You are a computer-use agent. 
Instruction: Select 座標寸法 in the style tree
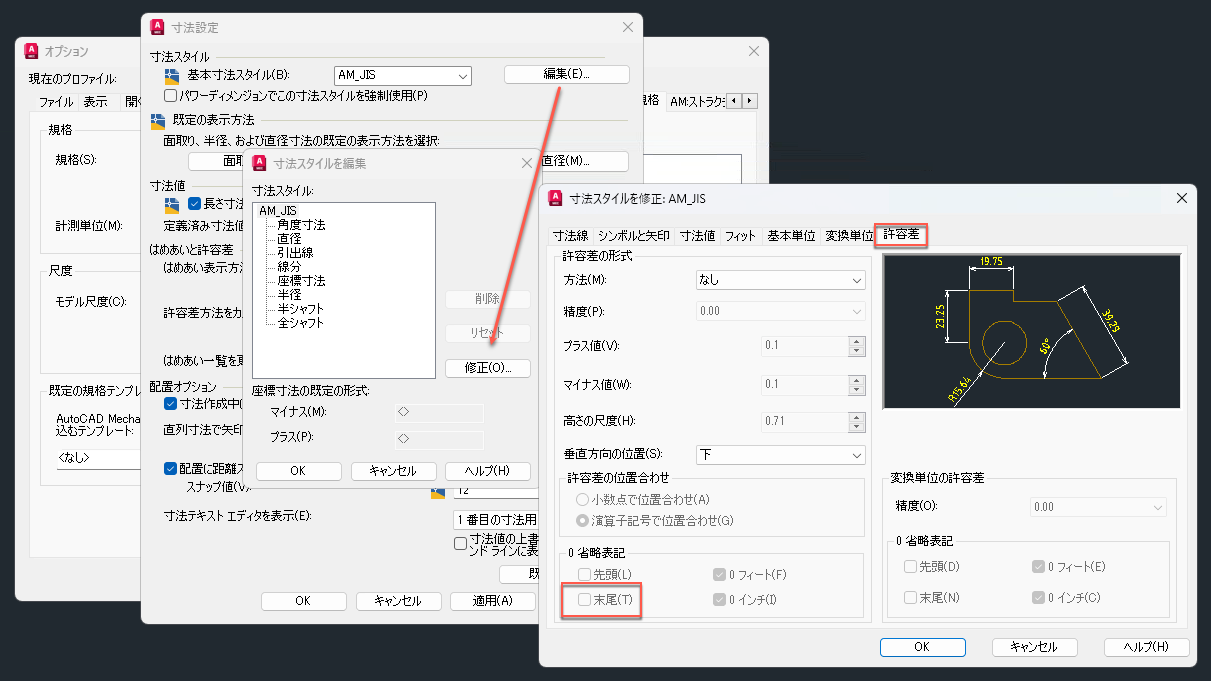coord(301,281)
